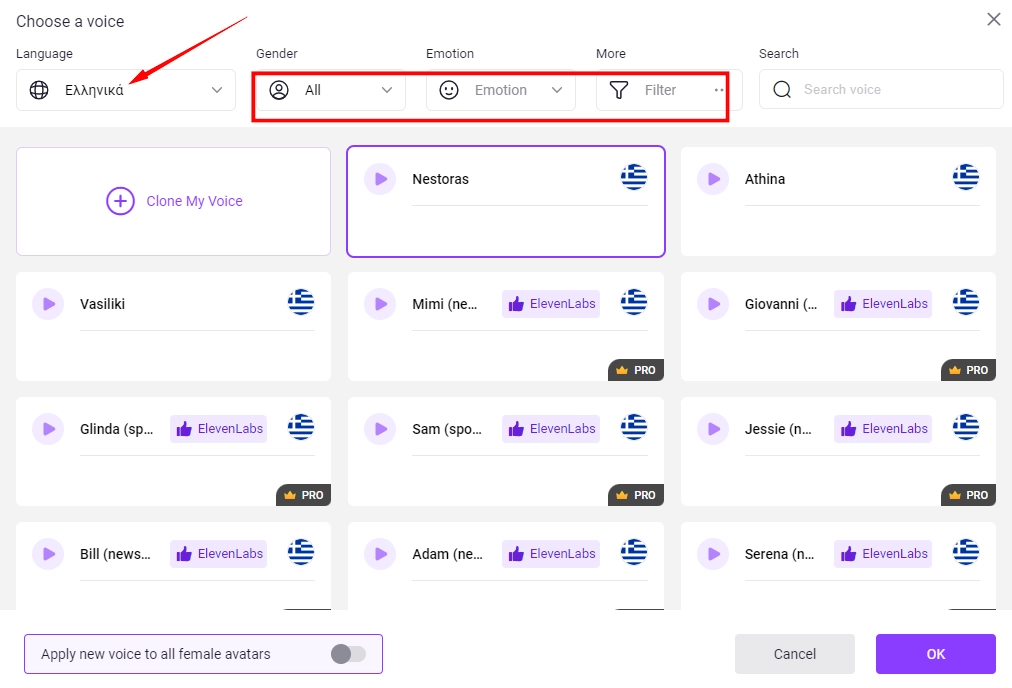Click the search magnifier icon

[x=781, y=89]
